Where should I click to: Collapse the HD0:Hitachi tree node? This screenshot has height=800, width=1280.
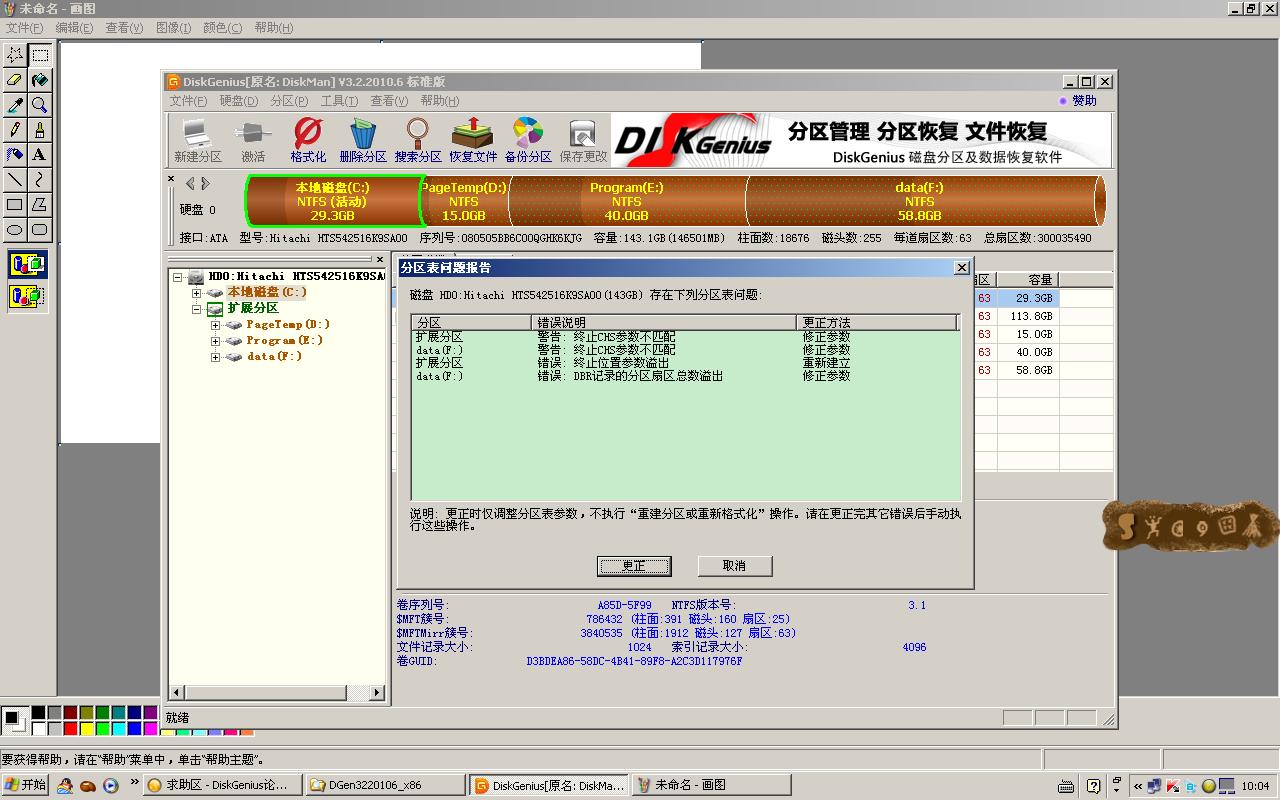(178, 277)
